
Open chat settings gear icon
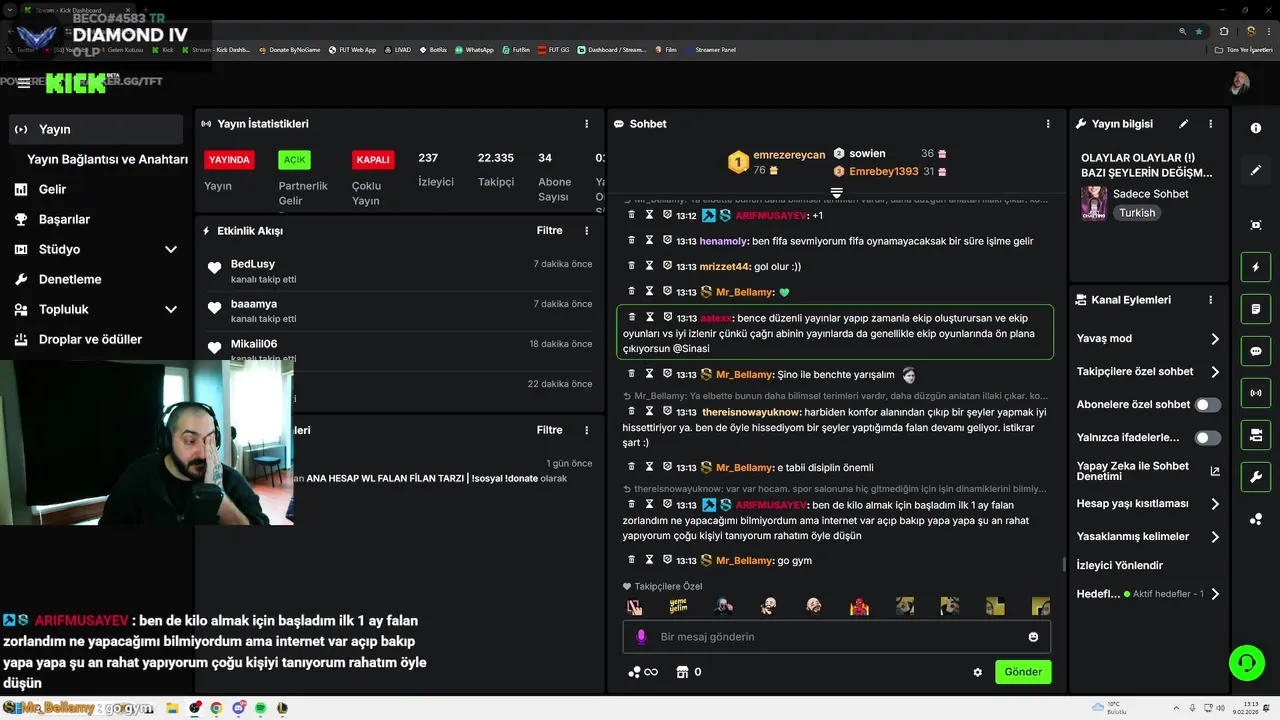pyautogui.click(x=978, y=672)
